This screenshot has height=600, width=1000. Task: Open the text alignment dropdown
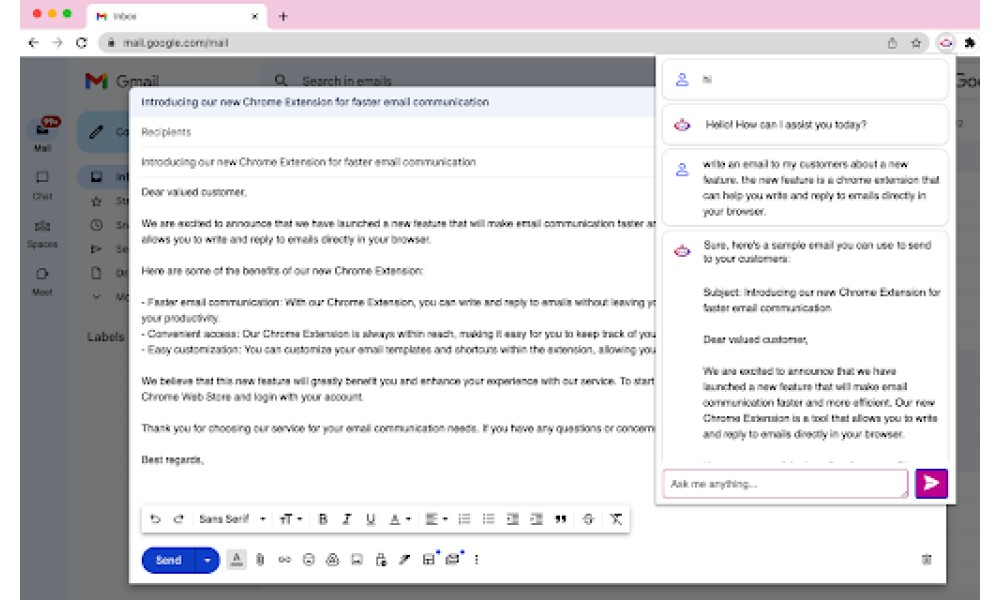click(x=436, y=519)
